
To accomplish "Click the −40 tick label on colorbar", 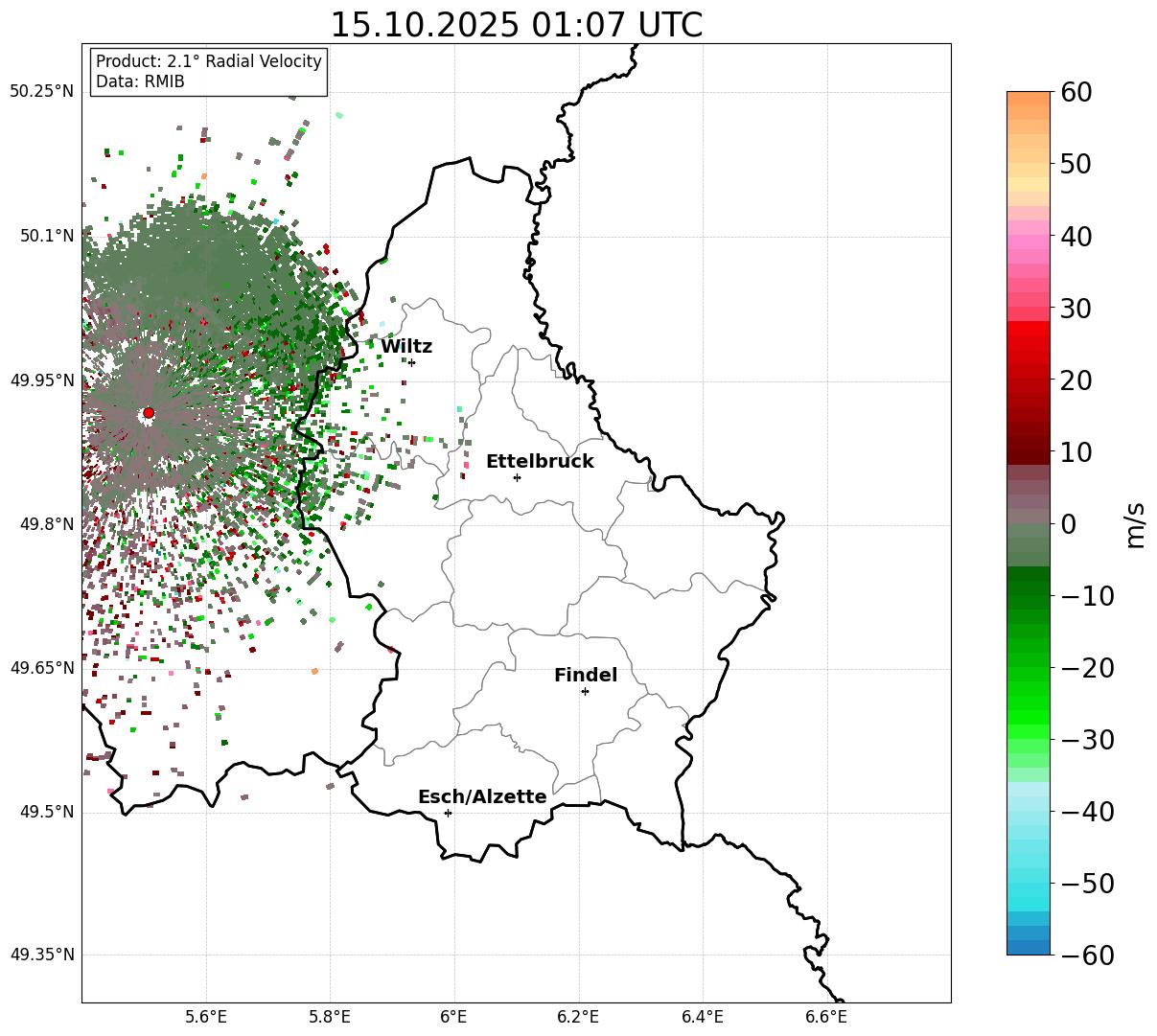I will click(x=1087, y=812).
